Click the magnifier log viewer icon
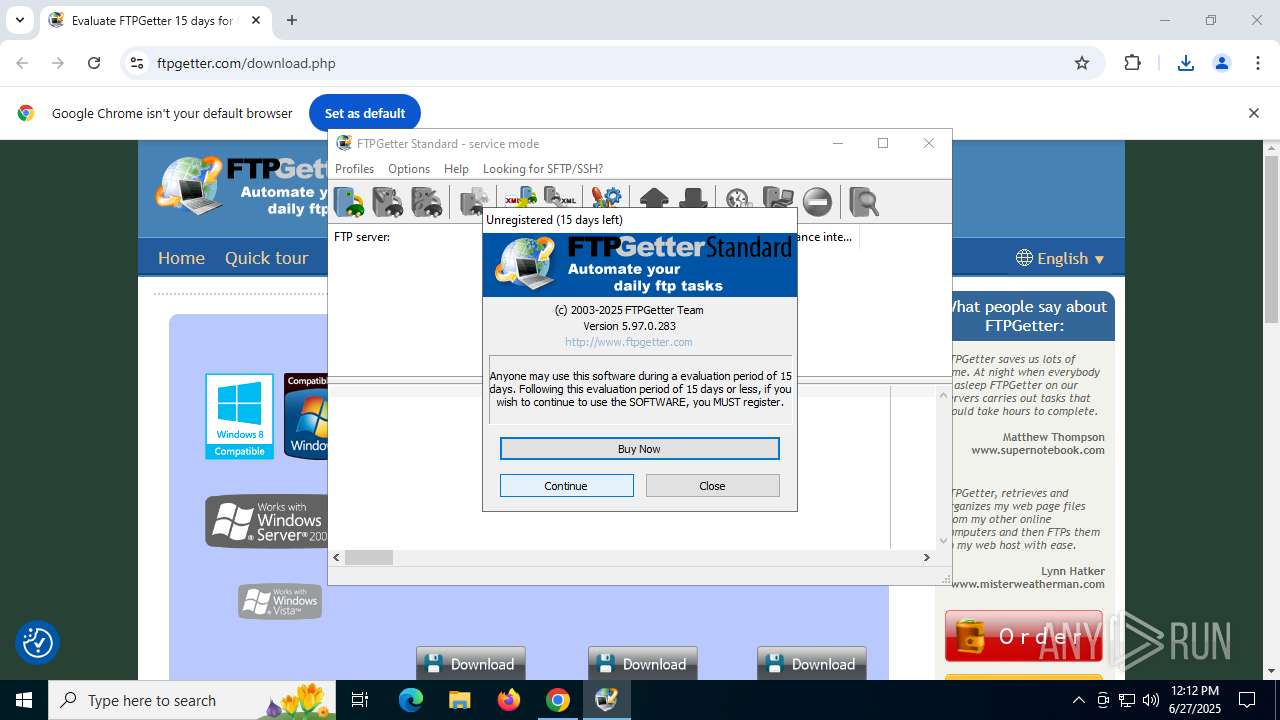The height and width of the screenshot is (720, 1280). 864,201
